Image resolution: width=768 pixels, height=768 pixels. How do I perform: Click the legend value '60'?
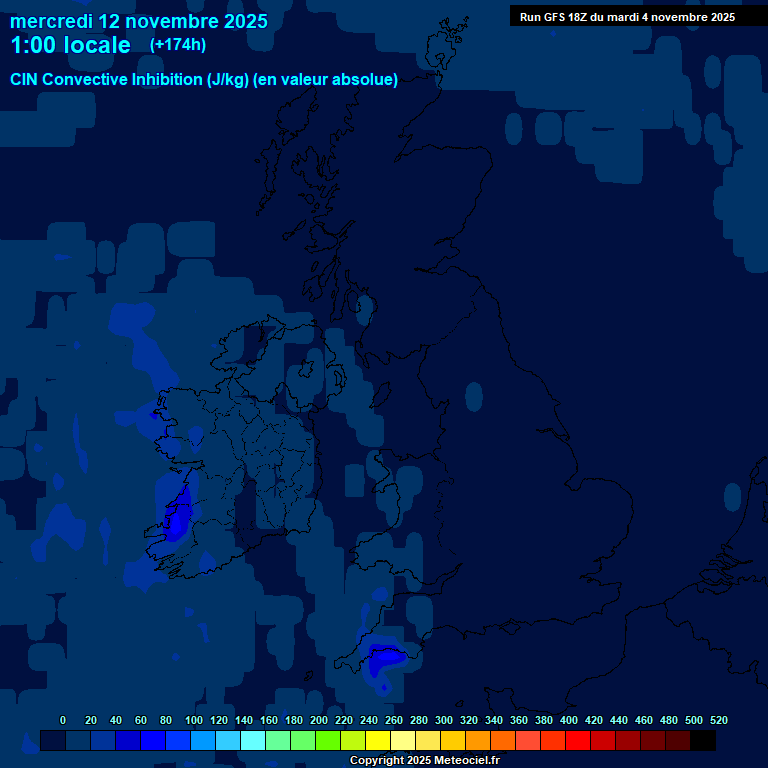pyautogui.click(x=141, y=720)
